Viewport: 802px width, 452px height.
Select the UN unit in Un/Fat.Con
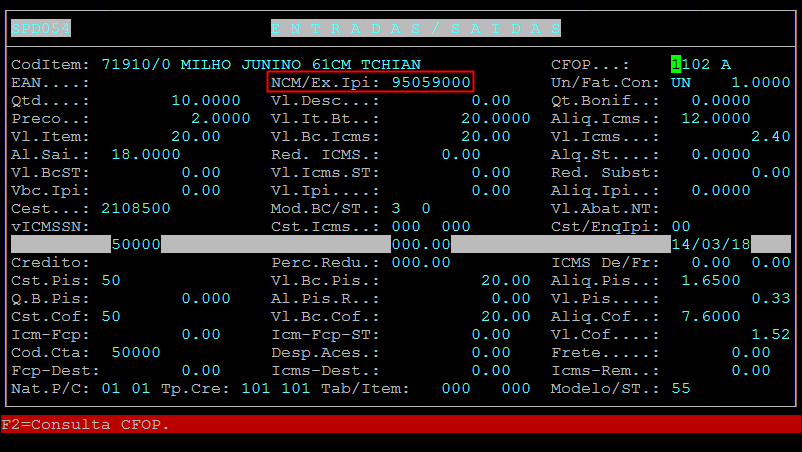coord(680,82)
